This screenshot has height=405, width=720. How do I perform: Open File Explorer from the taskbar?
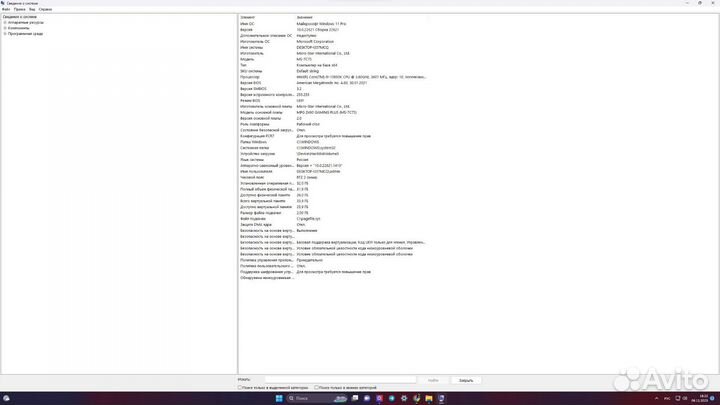(x=429, y=398)
